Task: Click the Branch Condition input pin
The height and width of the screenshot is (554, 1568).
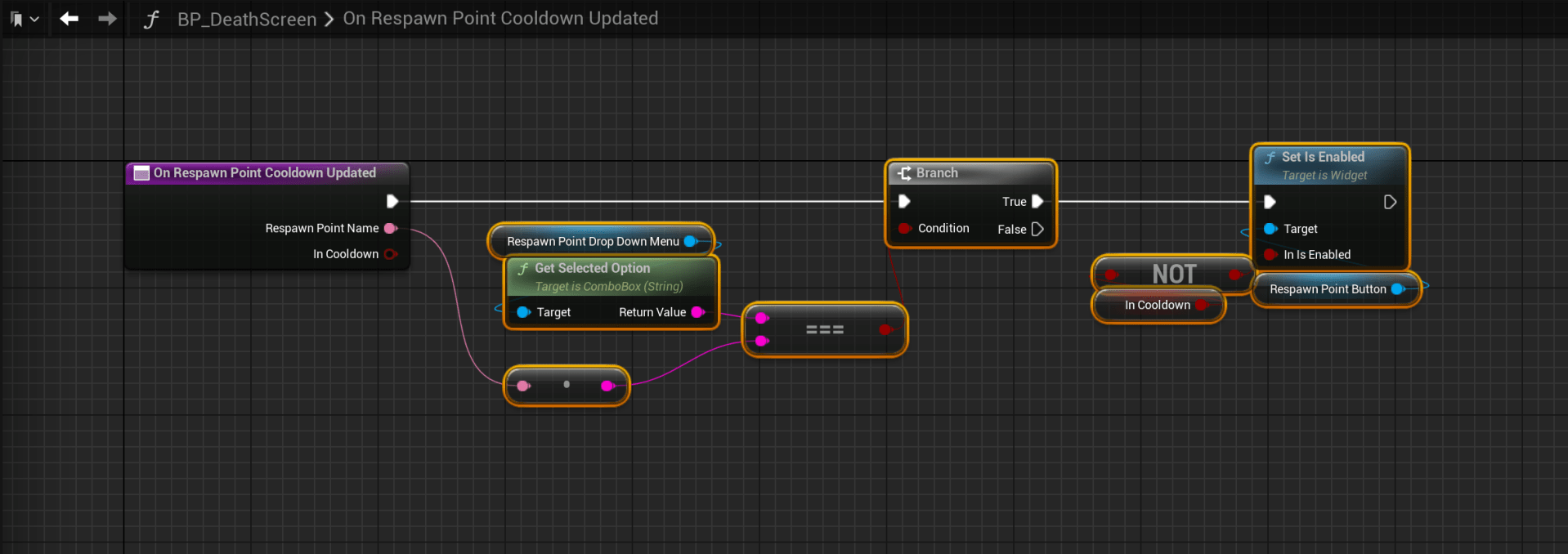Action: tap(904, 228)
